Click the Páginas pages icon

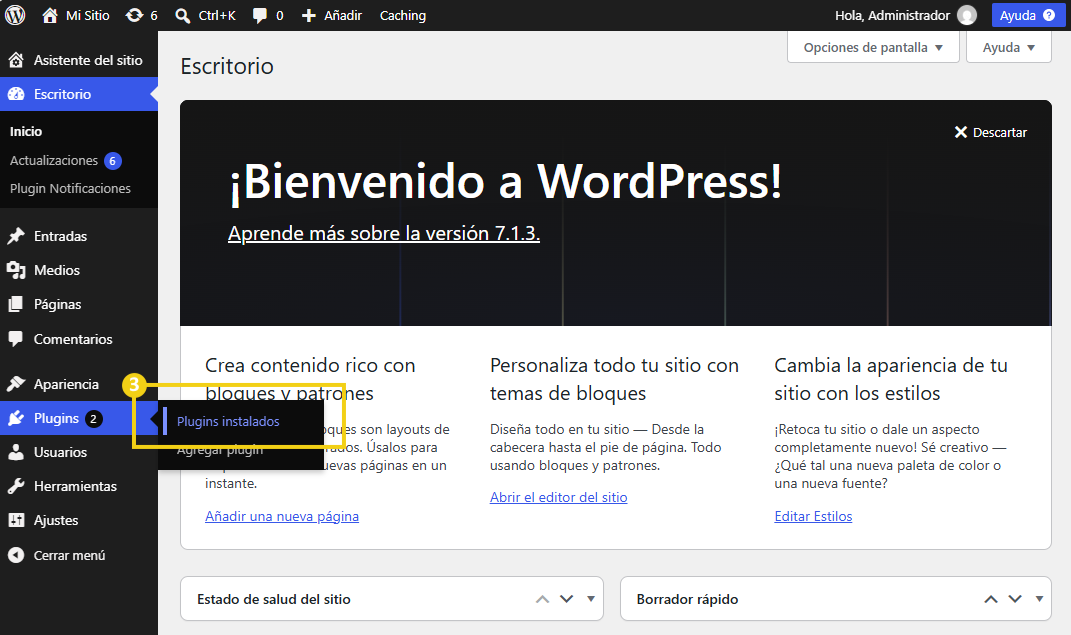pos(16,305)
